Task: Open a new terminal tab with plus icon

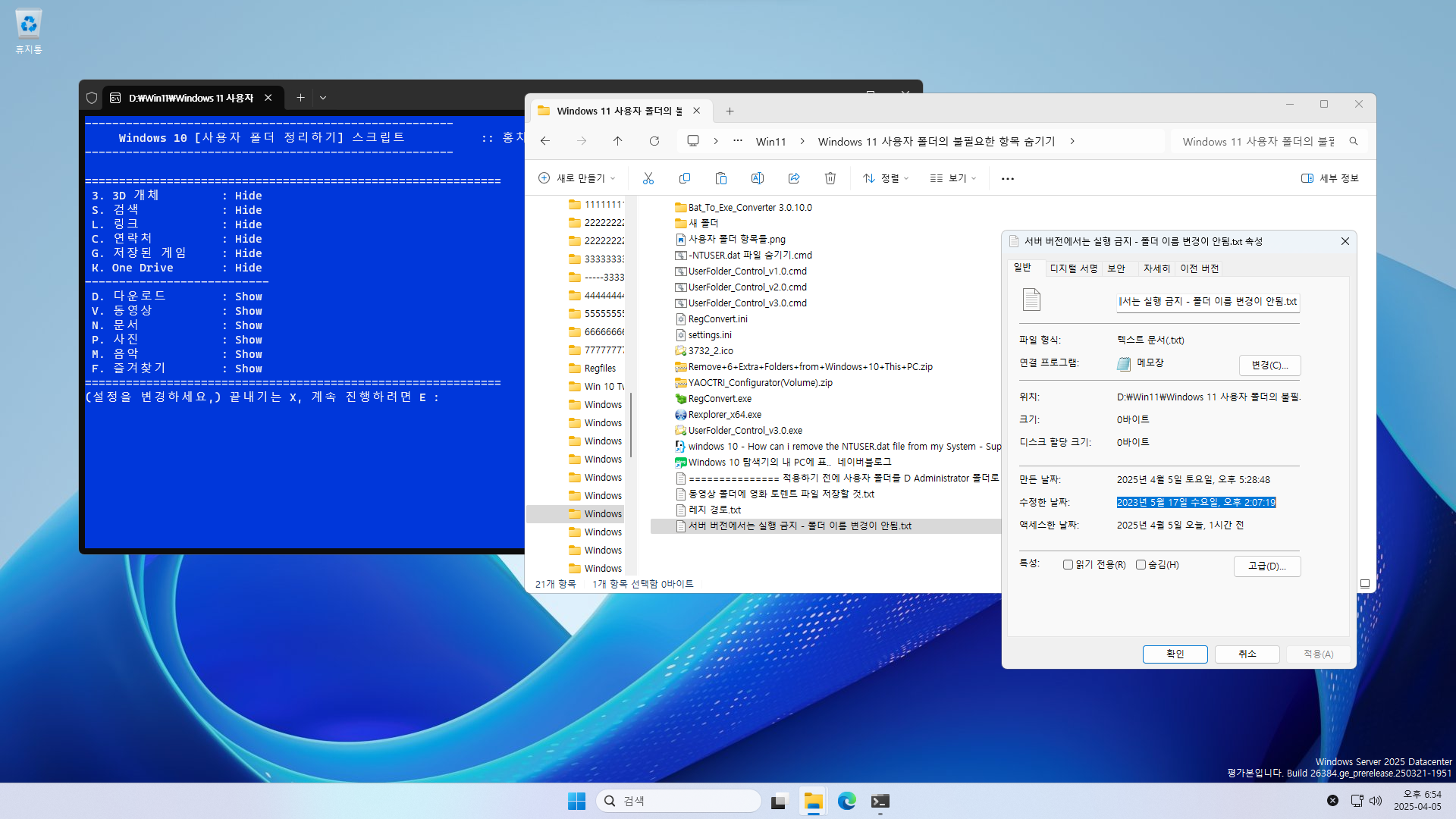Action: (x=300, y=98)
